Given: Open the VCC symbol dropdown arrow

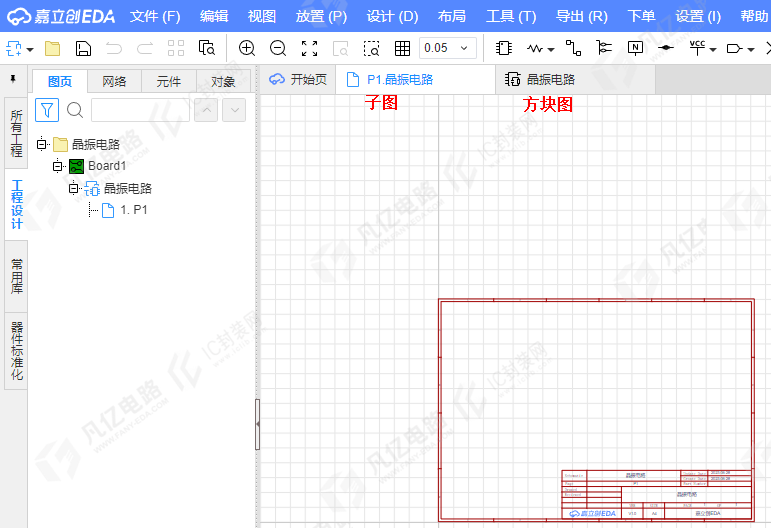Looking at the screenshot, I should pyautogui.click(x=713, y=50).
